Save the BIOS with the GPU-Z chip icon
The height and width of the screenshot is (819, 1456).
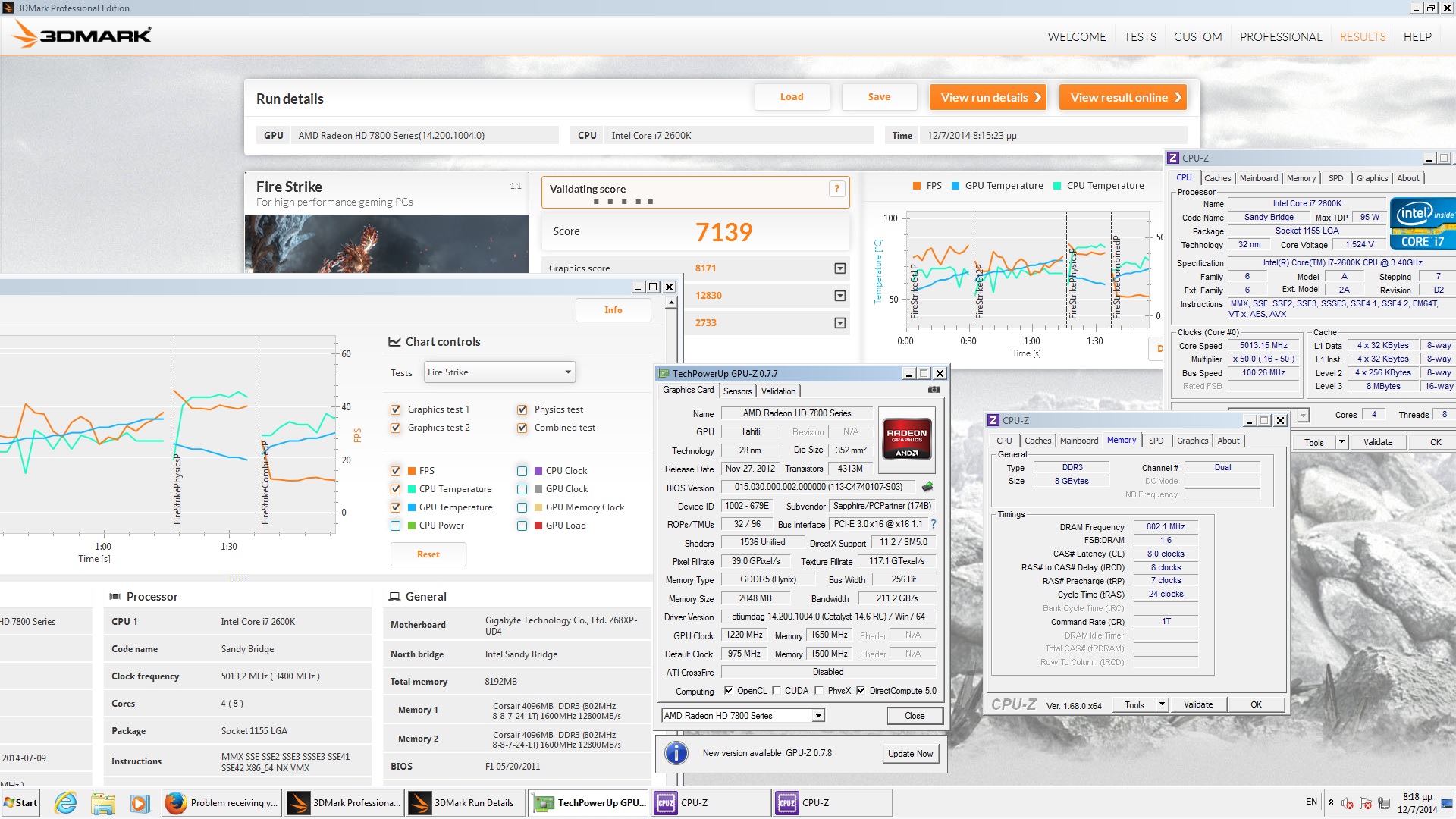pos(927,487)
